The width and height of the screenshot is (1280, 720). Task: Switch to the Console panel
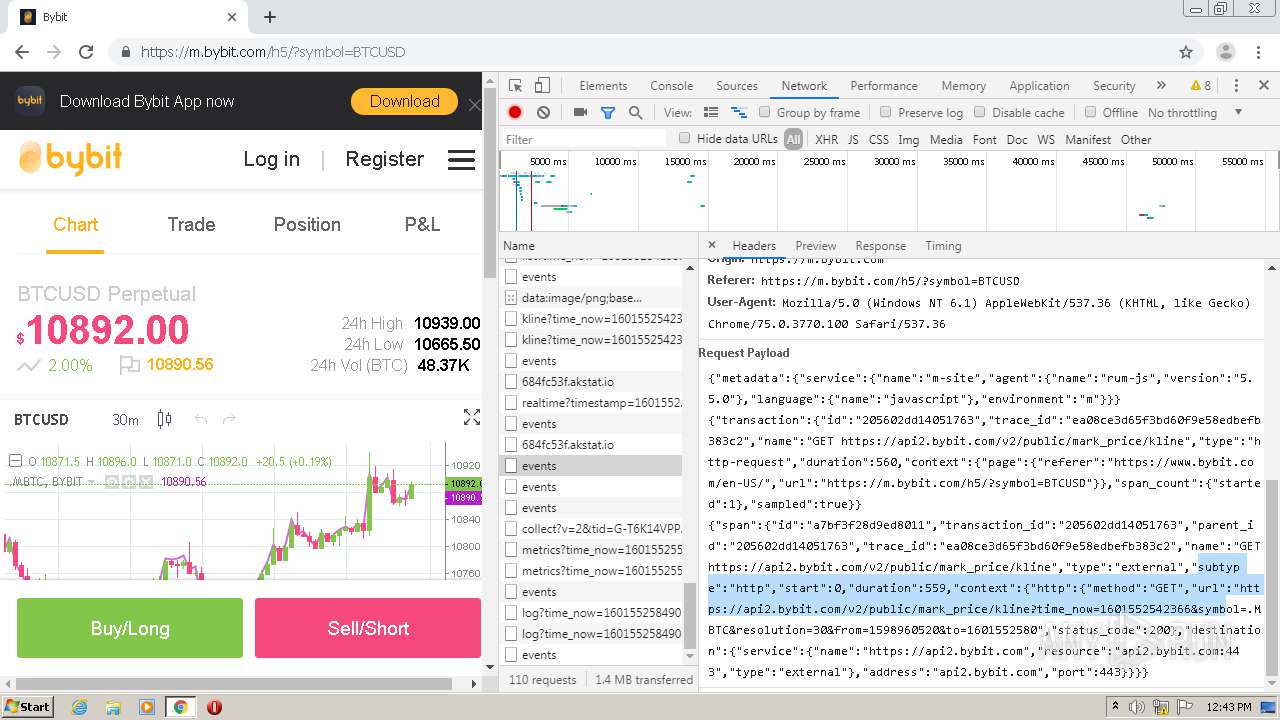(x=672, y=86)
